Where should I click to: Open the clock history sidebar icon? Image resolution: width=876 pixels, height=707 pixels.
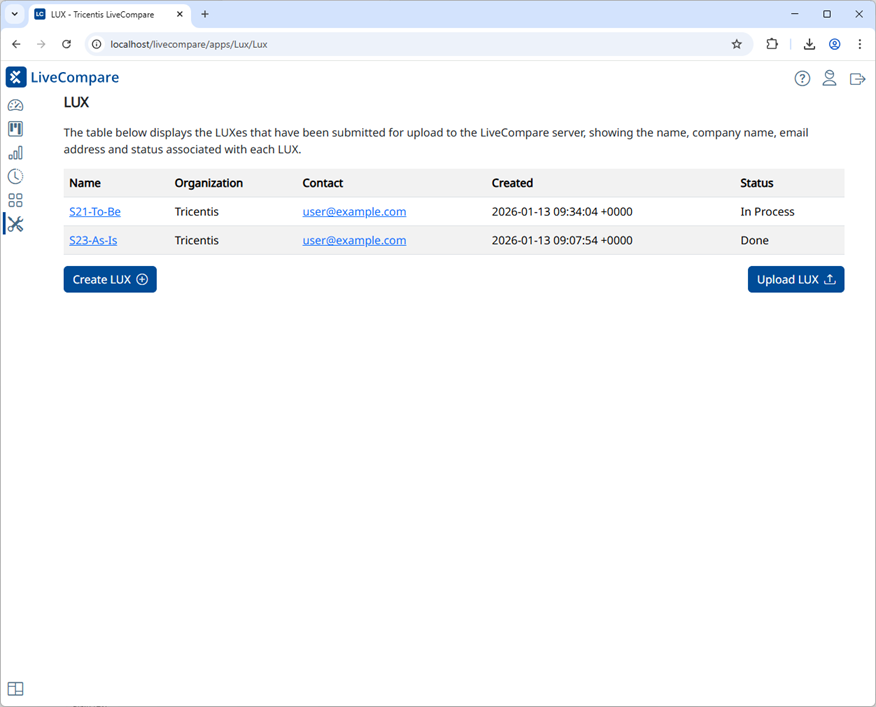16,177
